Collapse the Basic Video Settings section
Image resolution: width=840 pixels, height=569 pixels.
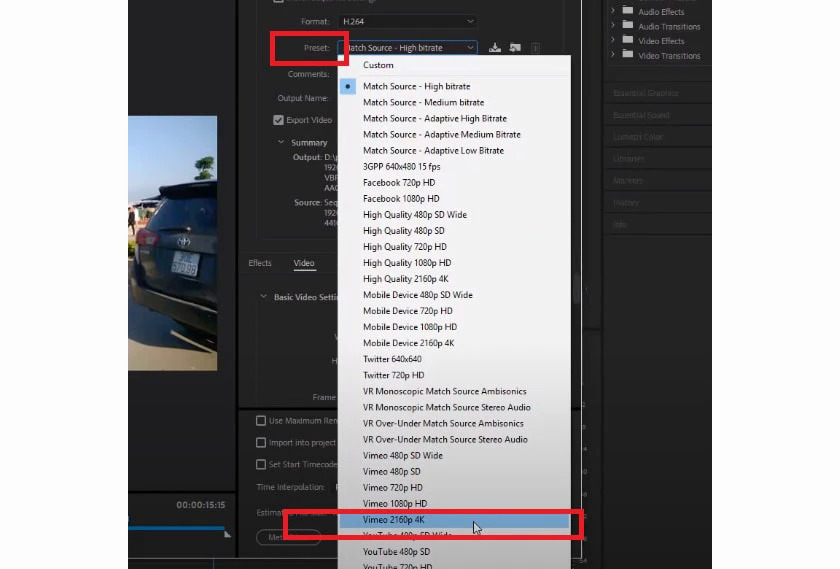[x=263, y=297]
